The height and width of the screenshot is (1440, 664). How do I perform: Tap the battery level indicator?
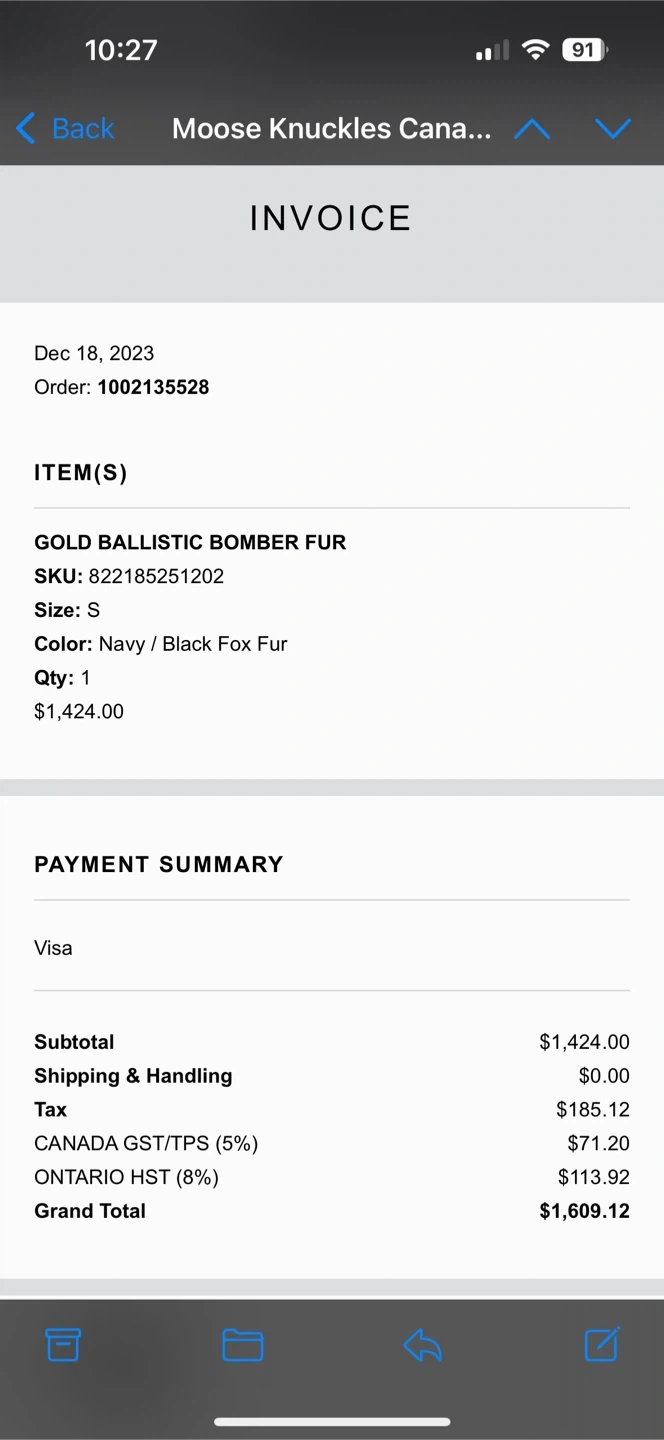pyautogui.click(x=584, y=50)
